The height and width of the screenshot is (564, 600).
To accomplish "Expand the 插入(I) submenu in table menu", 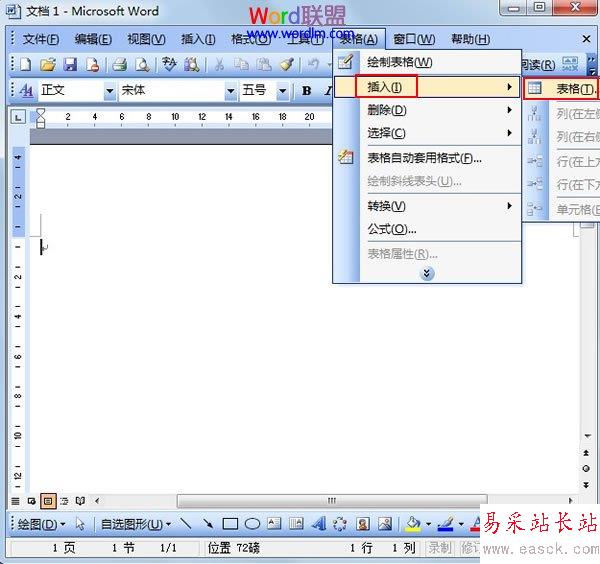I will 427,87.
